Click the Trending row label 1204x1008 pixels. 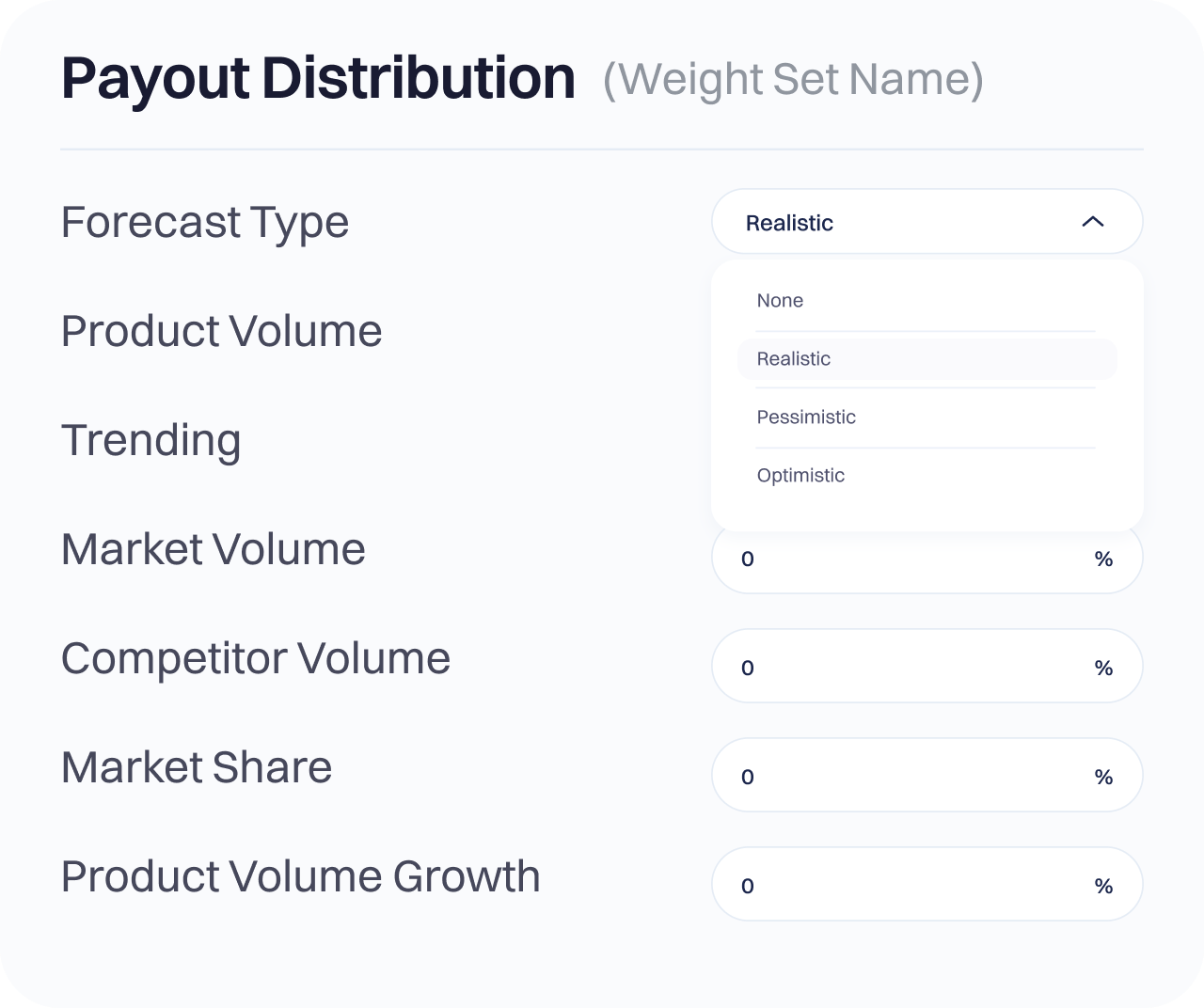coord(151,441)
